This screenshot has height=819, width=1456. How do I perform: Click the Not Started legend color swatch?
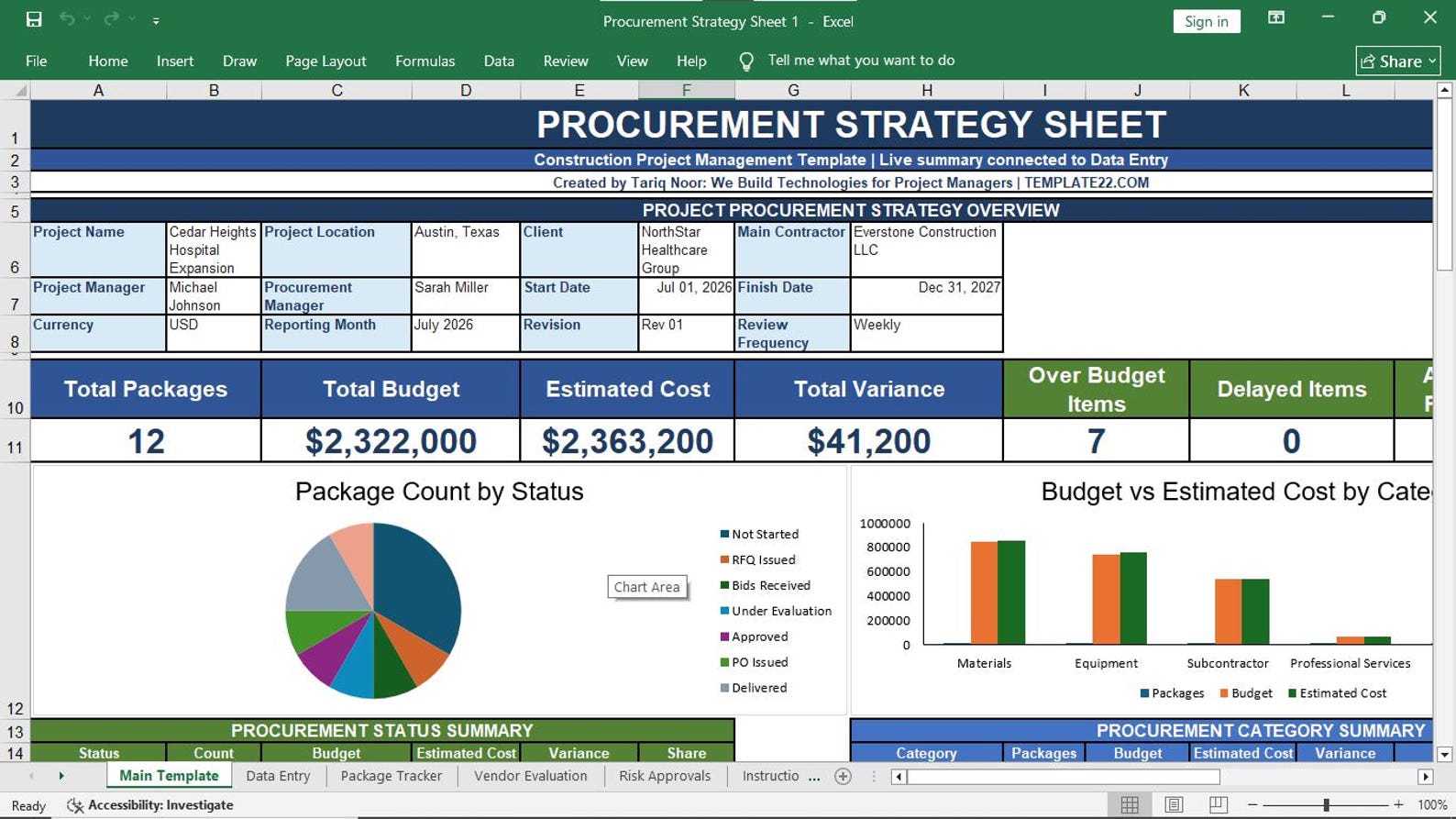(x=724, y=534)
